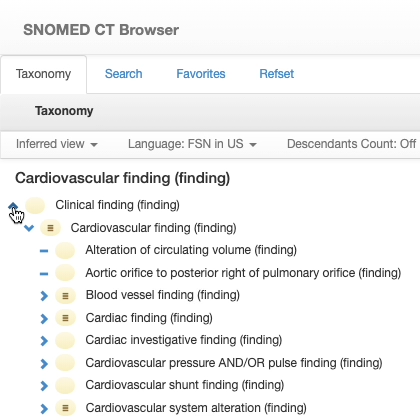420x420 pixels.
Task: Open the Inferred view dropdown
Action: 57,144
